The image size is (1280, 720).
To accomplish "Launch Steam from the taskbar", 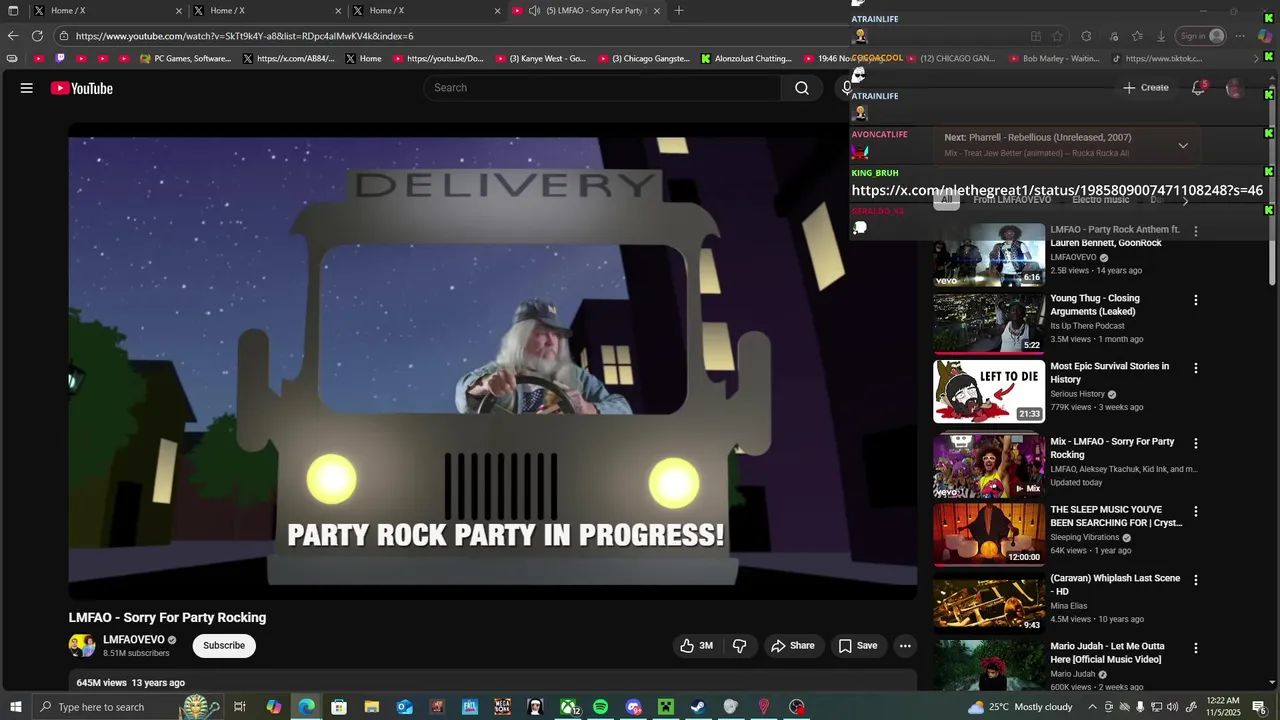I will 698,707.
